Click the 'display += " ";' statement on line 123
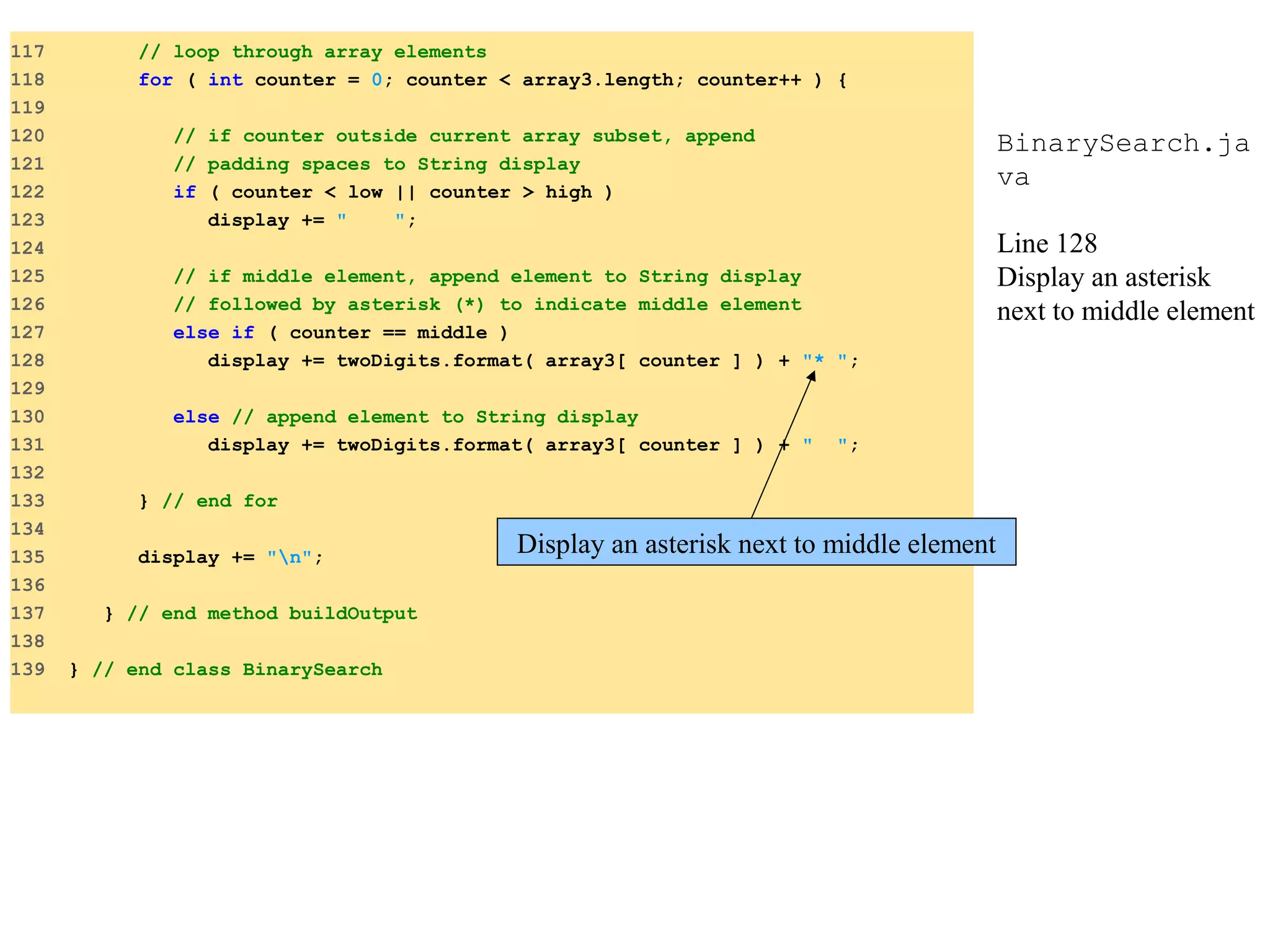The height and width of the screenshot is (952, 1270). point(312,220)
